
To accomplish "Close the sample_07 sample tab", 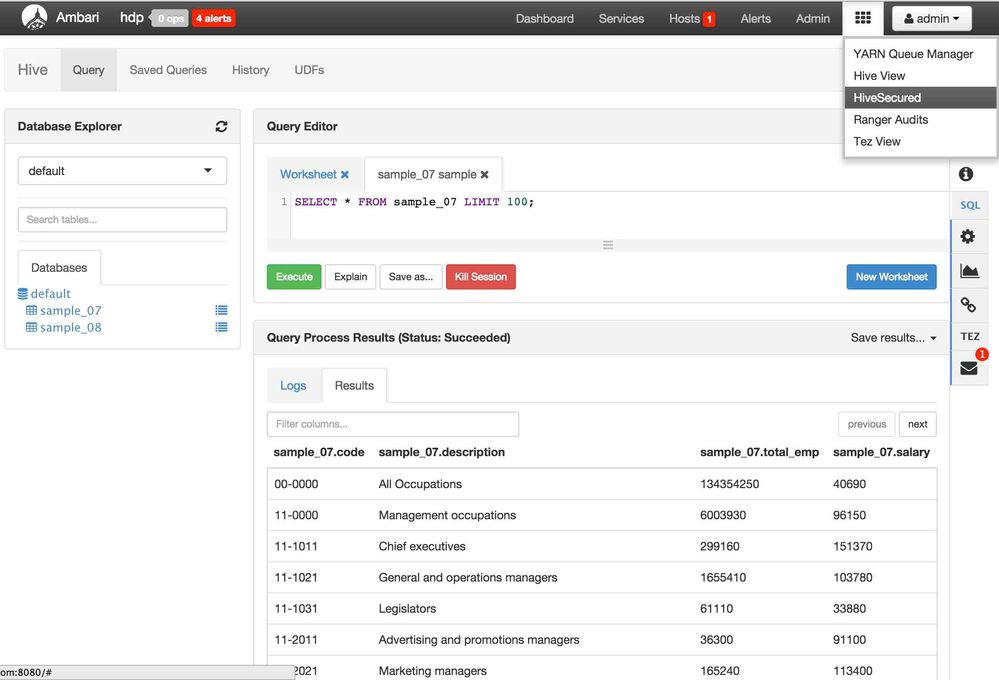I will click(x=485, y=175).
